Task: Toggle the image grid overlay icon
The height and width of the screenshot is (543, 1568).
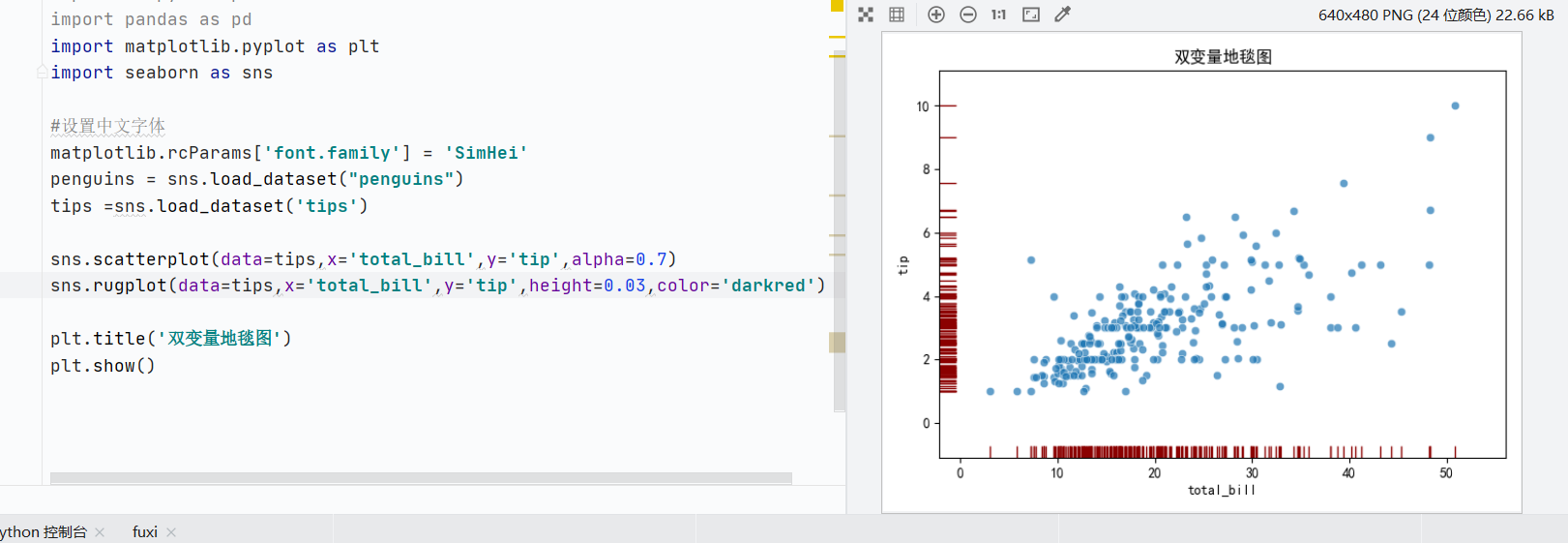Action: pyautogui.click(x=897, y=15)
